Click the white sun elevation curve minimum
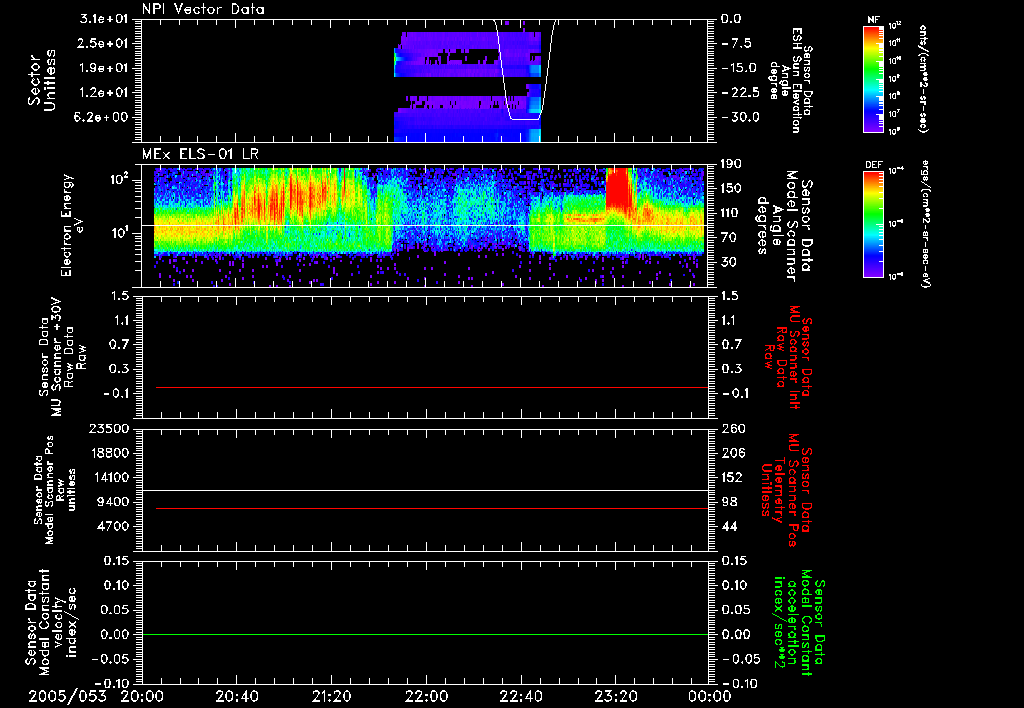 tap(525, 119)
